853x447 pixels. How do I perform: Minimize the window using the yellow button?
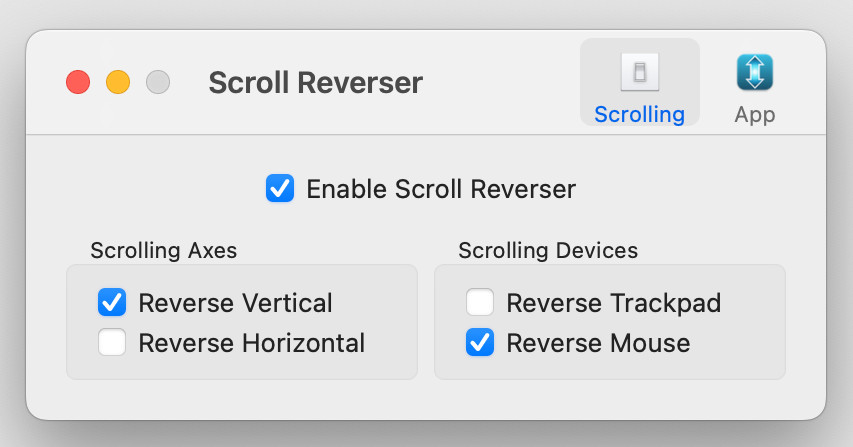[118, 82]
